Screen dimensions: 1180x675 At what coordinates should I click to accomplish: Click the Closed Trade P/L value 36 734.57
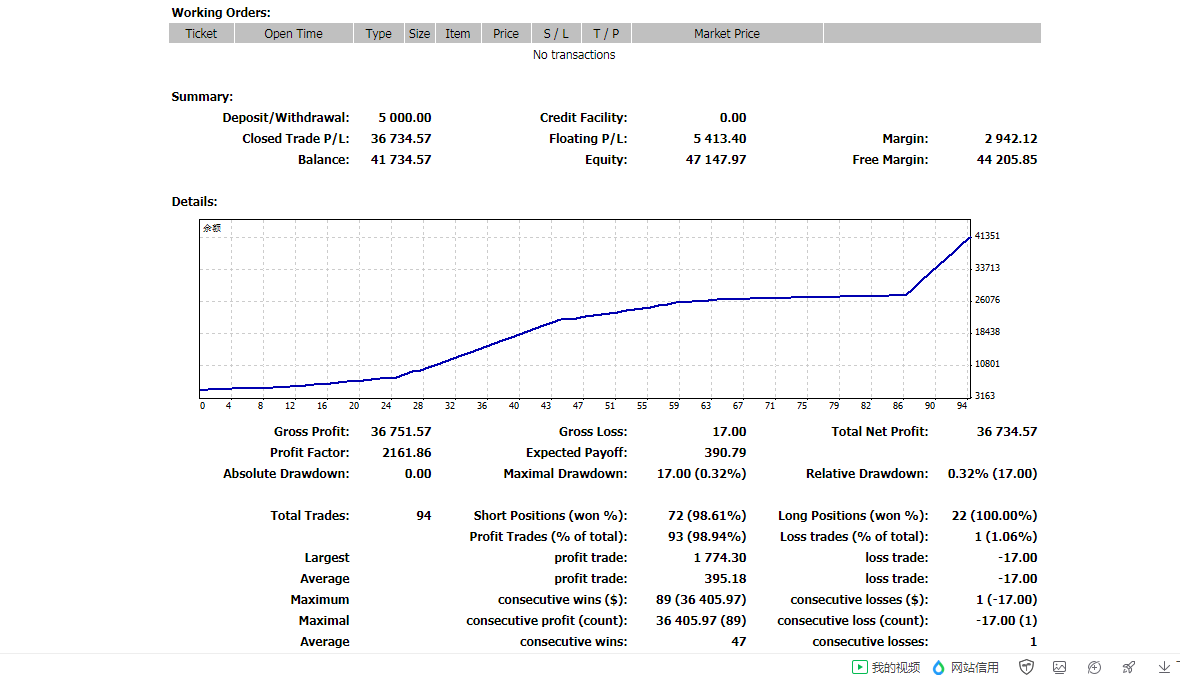point(401,139)
